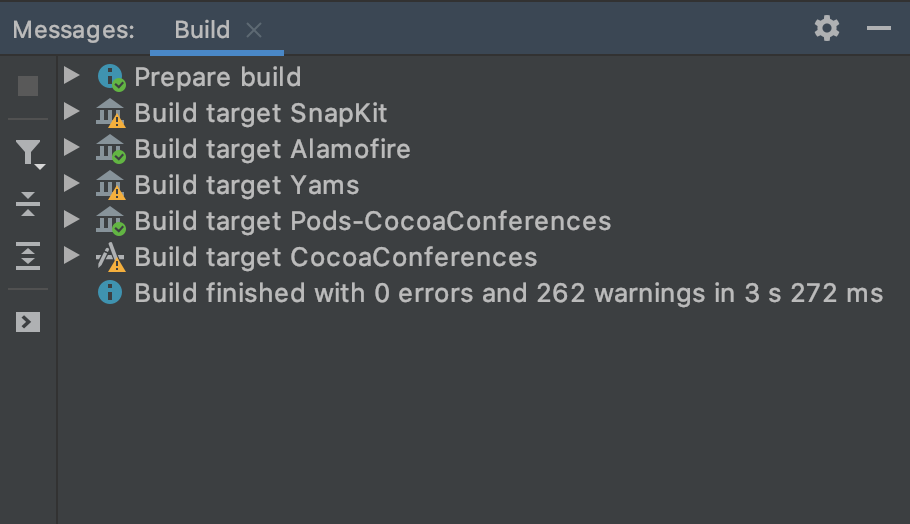Expand the Prepare build node
The height and width of the screenshot is (524, 910).
pos(70,76)
